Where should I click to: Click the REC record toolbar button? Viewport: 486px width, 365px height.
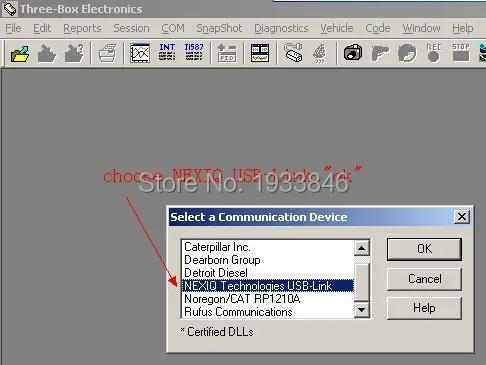point(434,53)
